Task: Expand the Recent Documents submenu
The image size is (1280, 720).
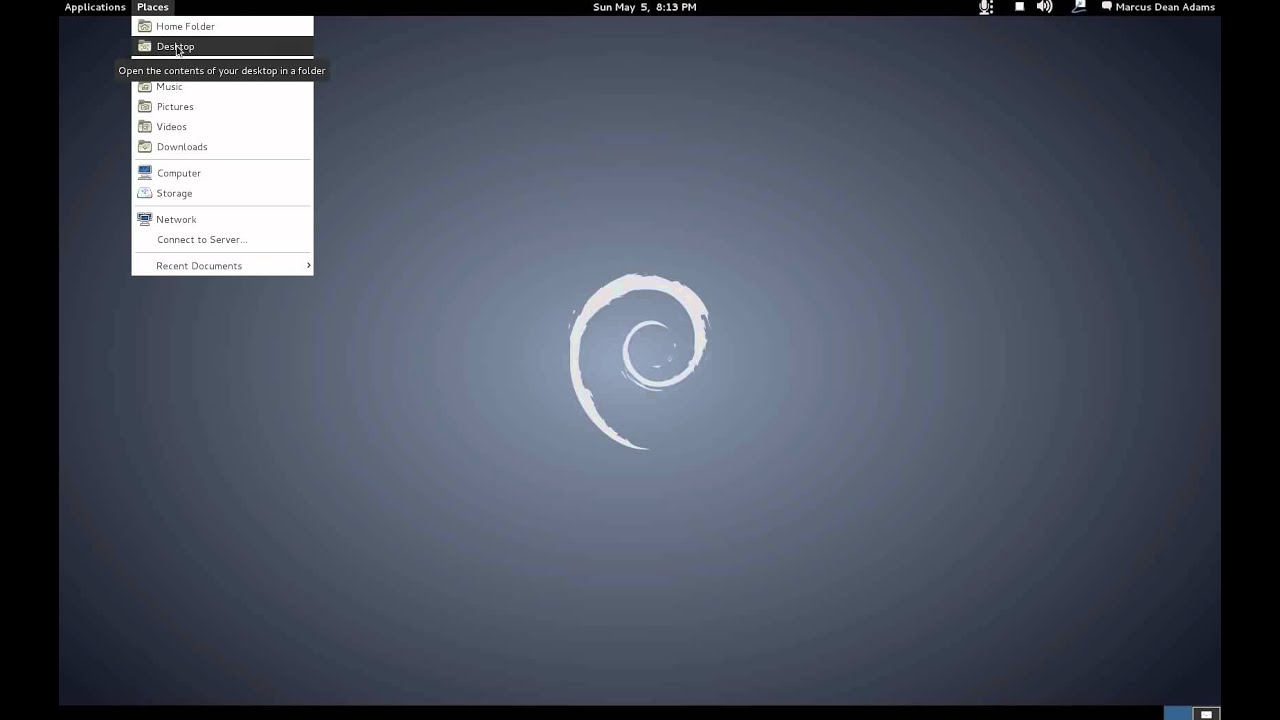Action: pos(222,265)
